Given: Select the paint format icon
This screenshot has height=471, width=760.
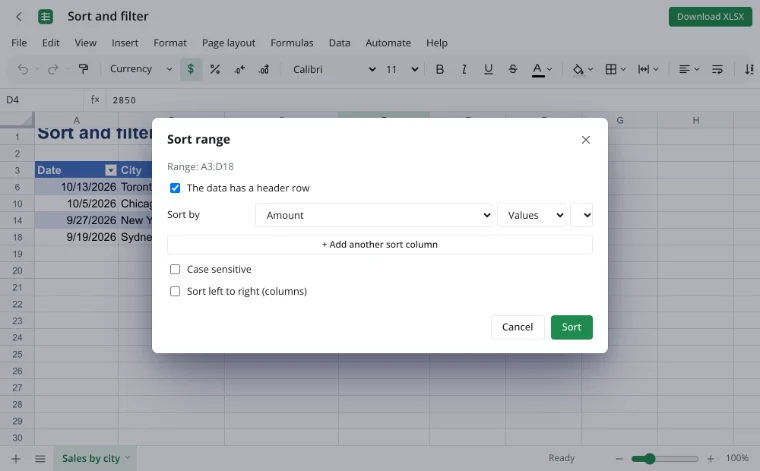Looking at the screenshot, I should tap(83, 69).
